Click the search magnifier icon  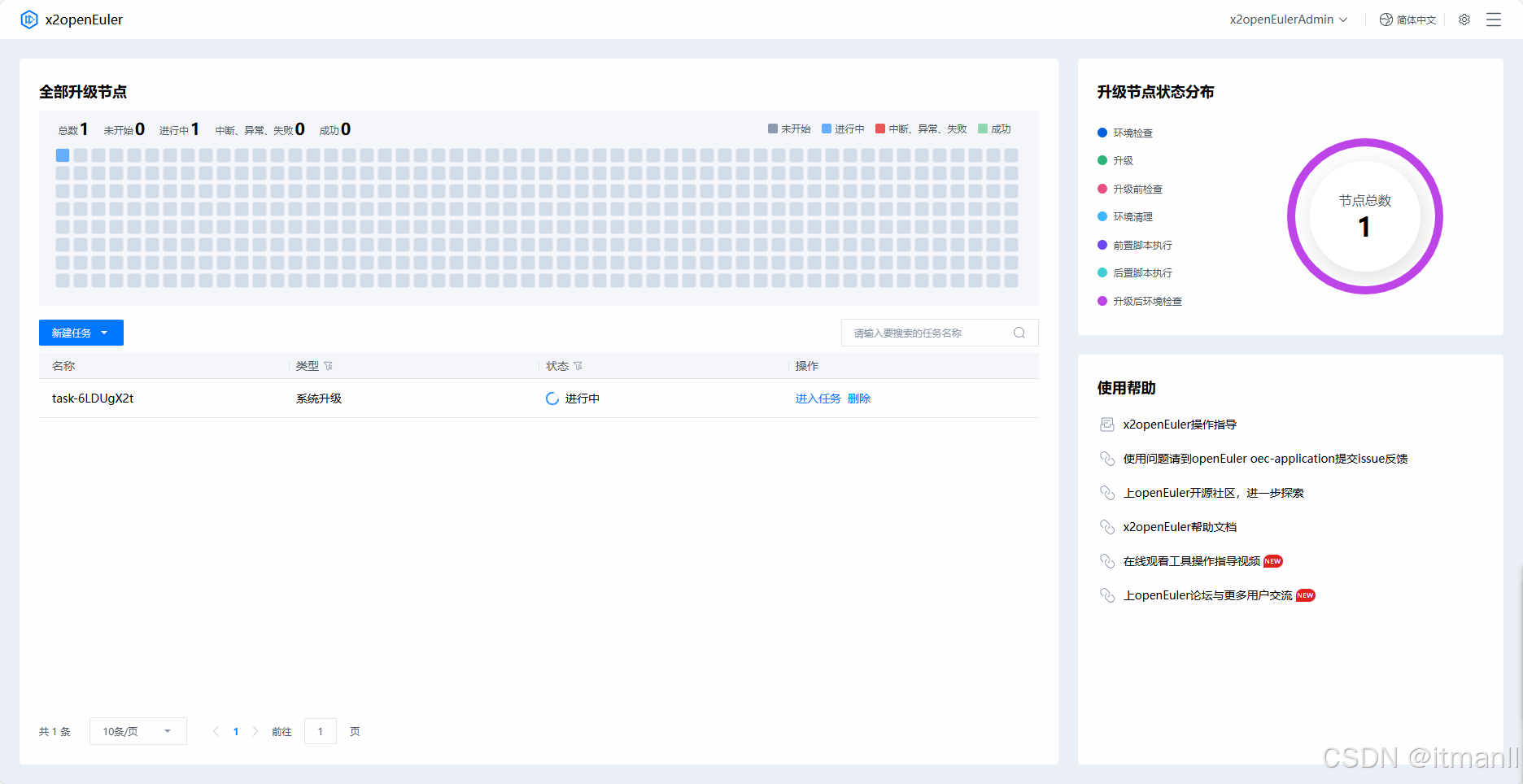[x=1019, y=333]
